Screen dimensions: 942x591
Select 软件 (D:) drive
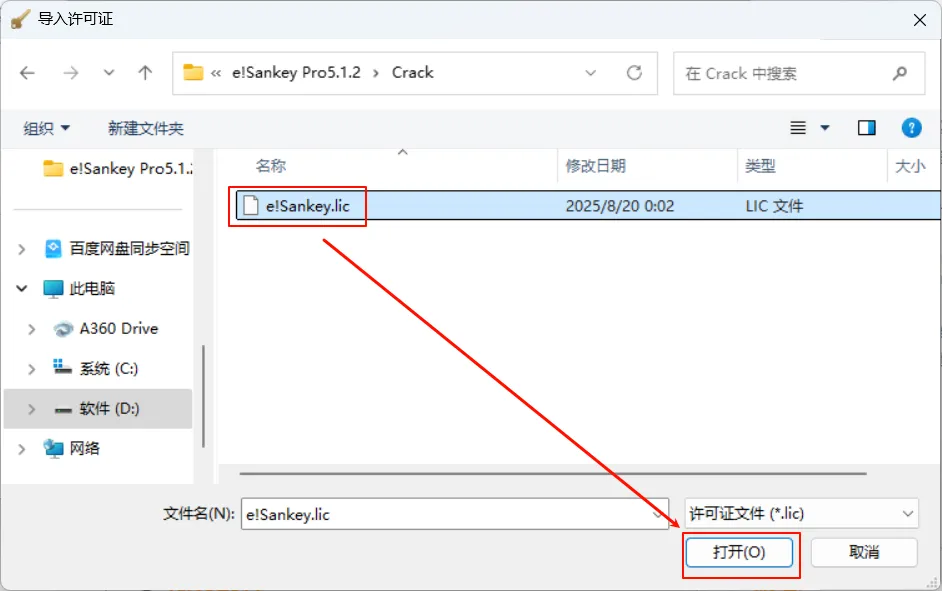coord(97,408)
